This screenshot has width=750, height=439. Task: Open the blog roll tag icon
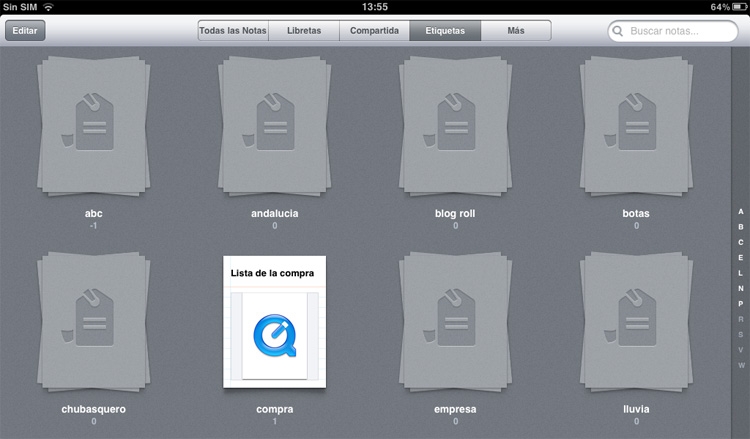[x=455, y=125]
